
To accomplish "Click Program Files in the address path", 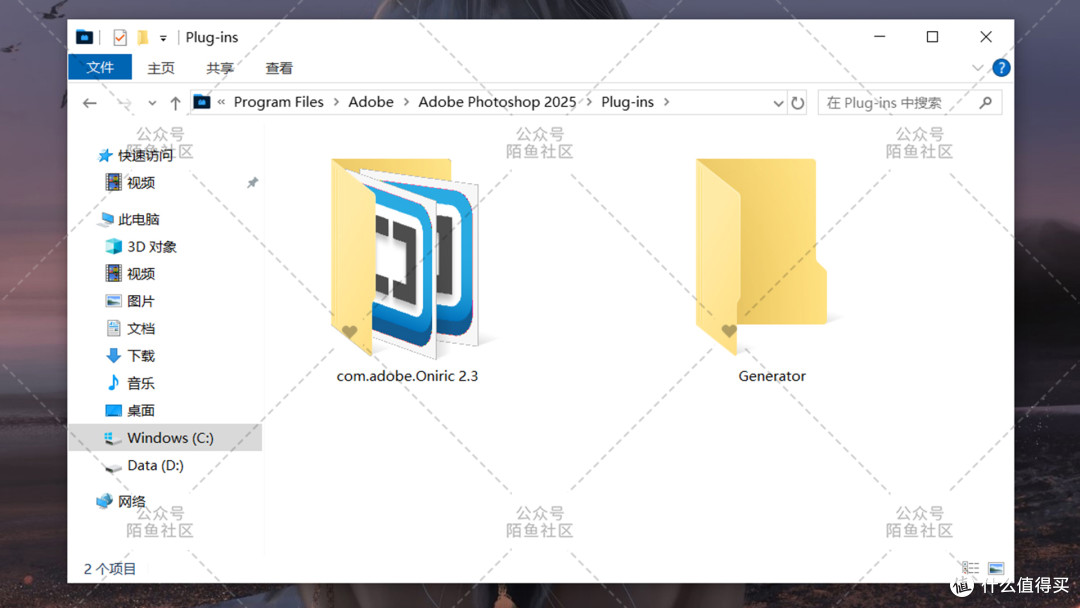I will (278, 102).
